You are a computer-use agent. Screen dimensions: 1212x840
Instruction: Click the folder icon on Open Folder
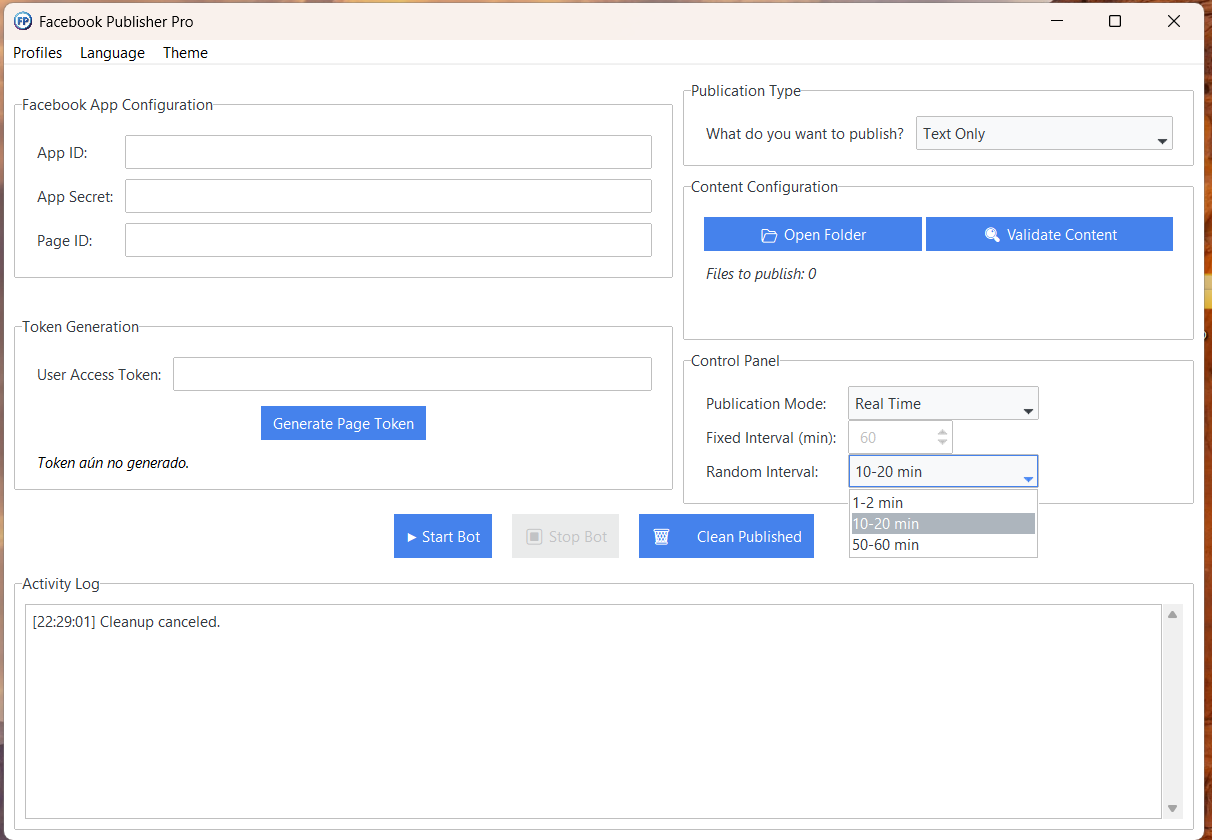[768, 235]
